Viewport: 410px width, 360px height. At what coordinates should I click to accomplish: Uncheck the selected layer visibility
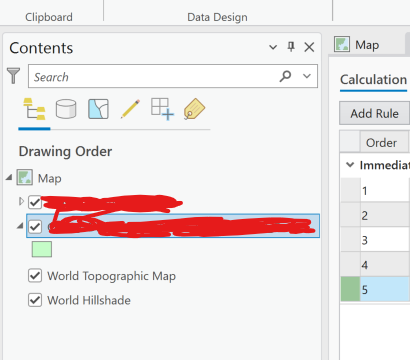pos(35,227)
